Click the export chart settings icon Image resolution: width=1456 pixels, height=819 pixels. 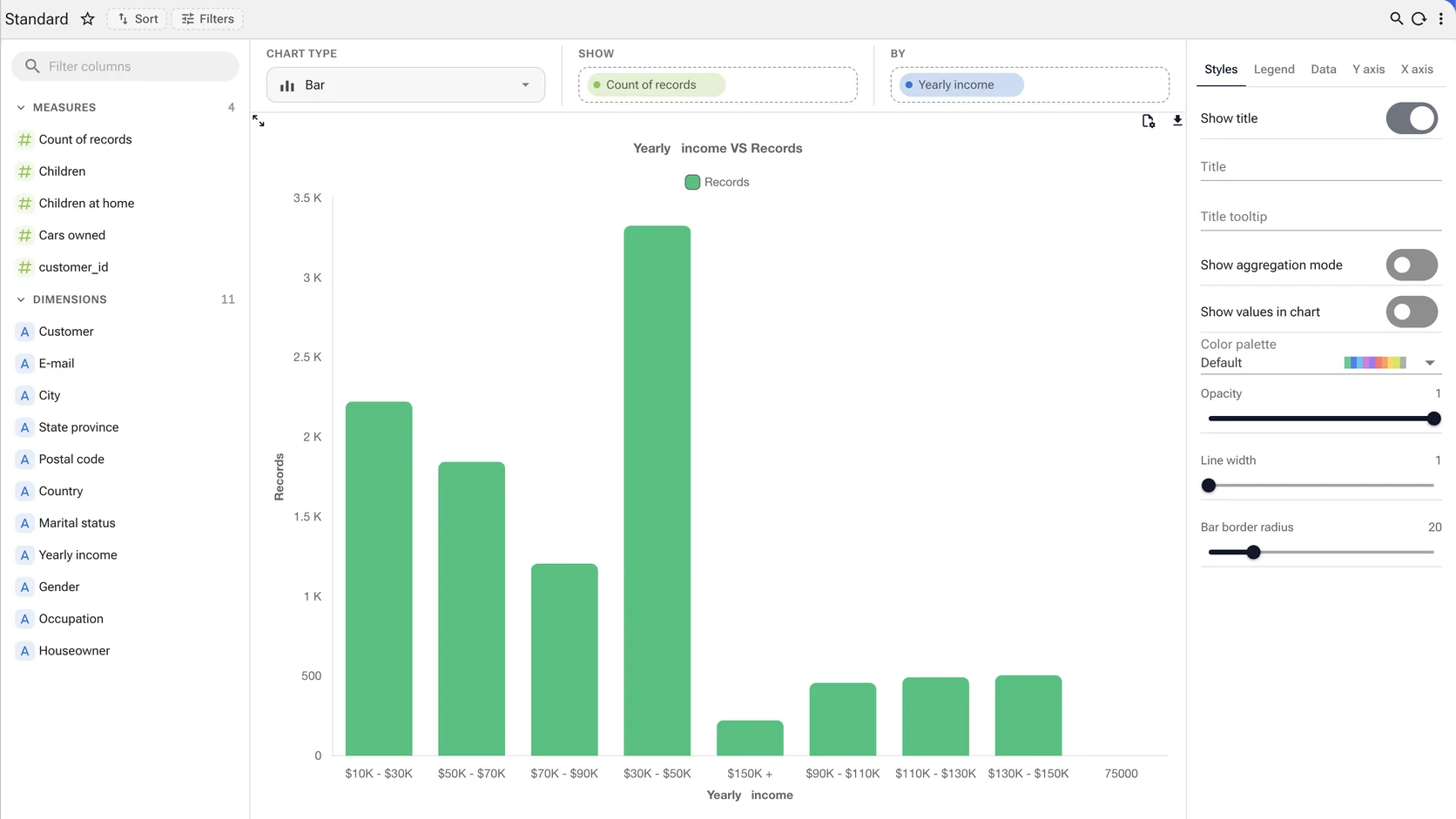[x=1149, y=121]
